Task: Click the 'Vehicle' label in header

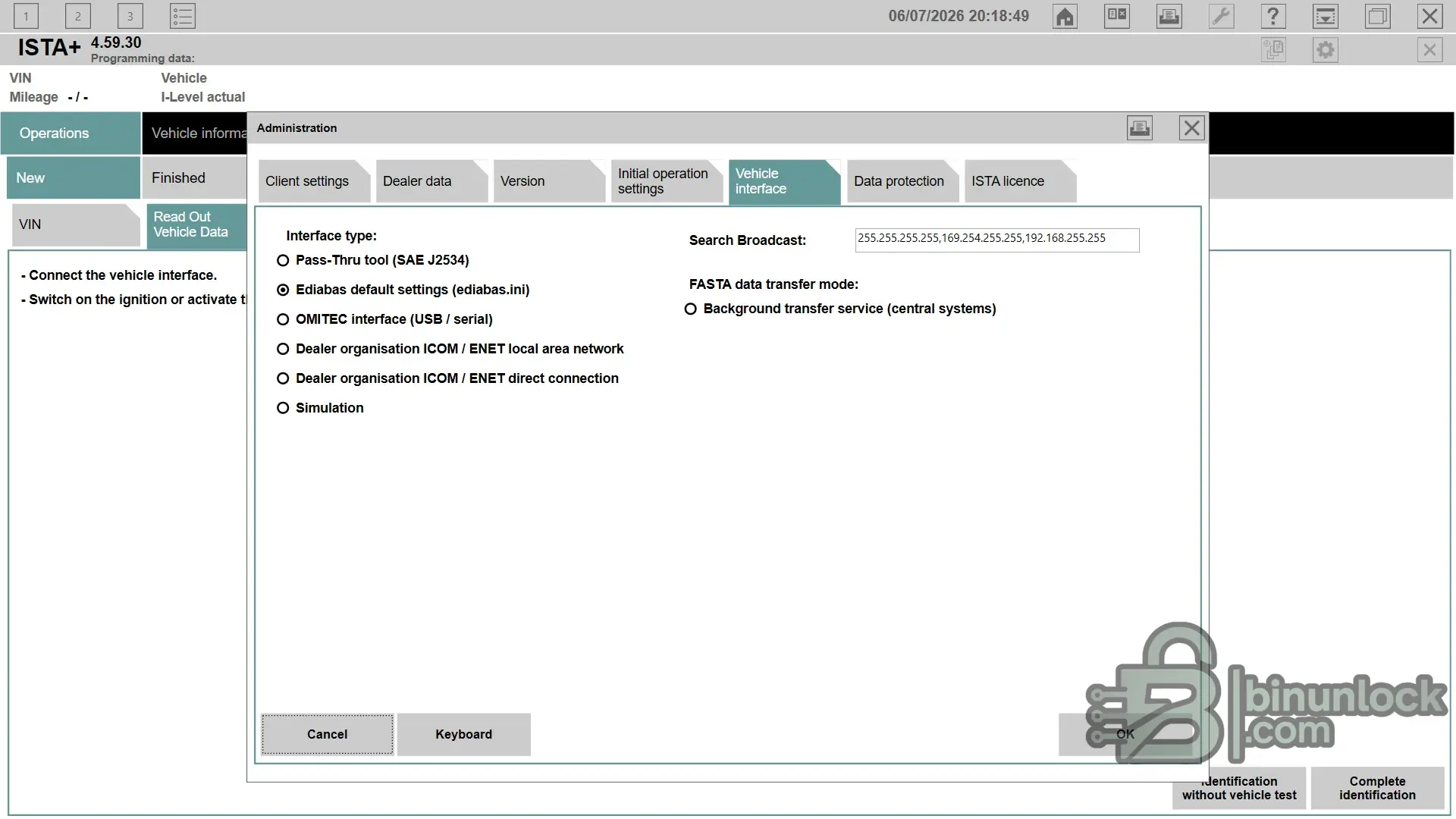Action: [x=184, y=78]
